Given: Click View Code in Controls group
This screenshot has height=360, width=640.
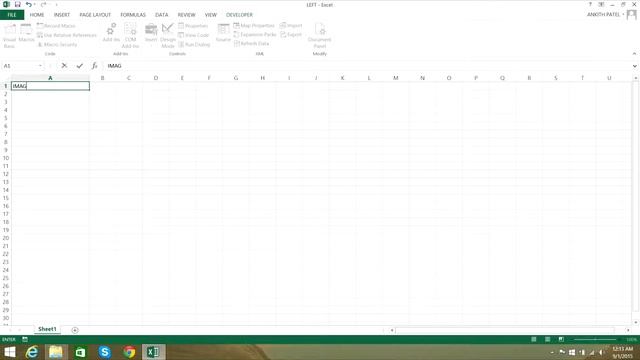Looking at the screenshot, I should click(x=193, y=35).
